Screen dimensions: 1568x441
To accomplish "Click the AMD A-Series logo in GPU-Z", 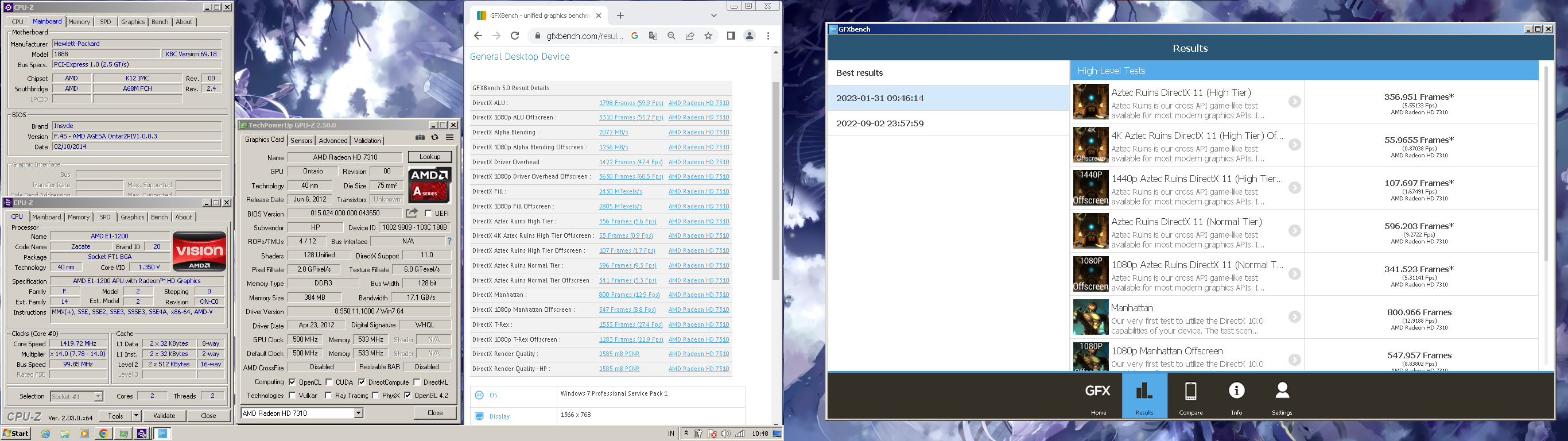I will tap(430, 184).
